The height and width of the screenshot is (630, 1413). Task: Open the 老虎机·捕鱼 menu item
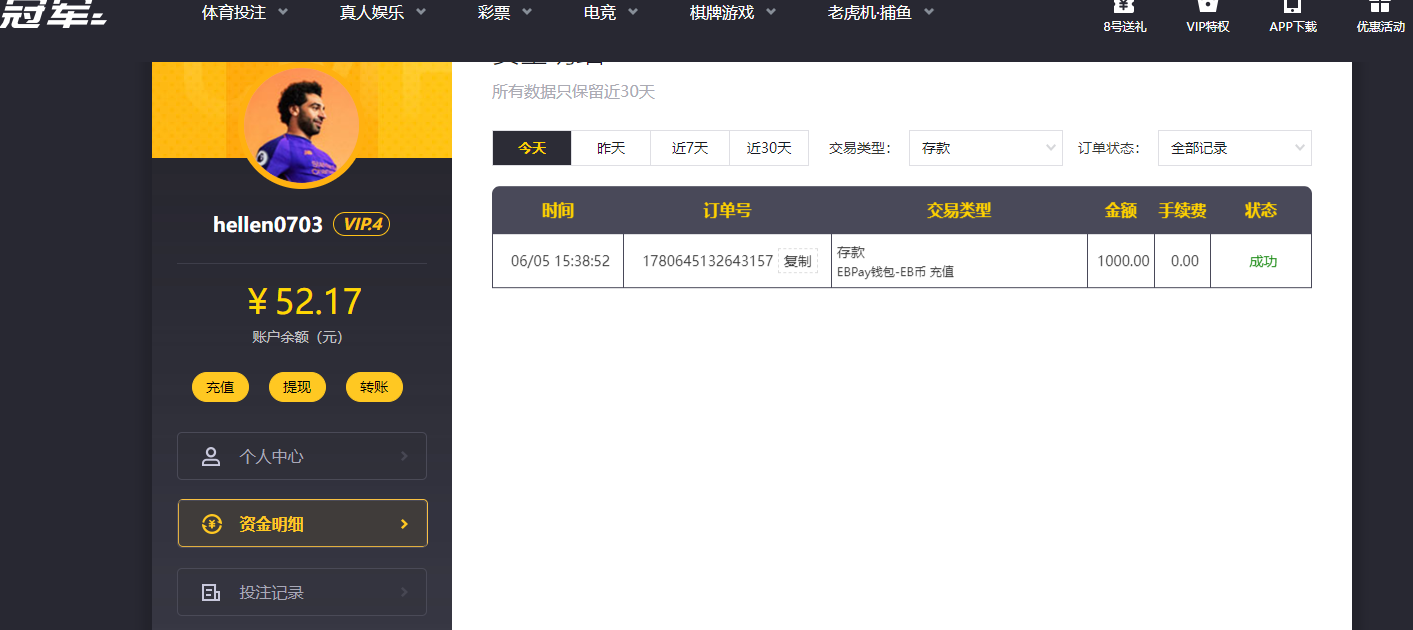tap(870, 13)
